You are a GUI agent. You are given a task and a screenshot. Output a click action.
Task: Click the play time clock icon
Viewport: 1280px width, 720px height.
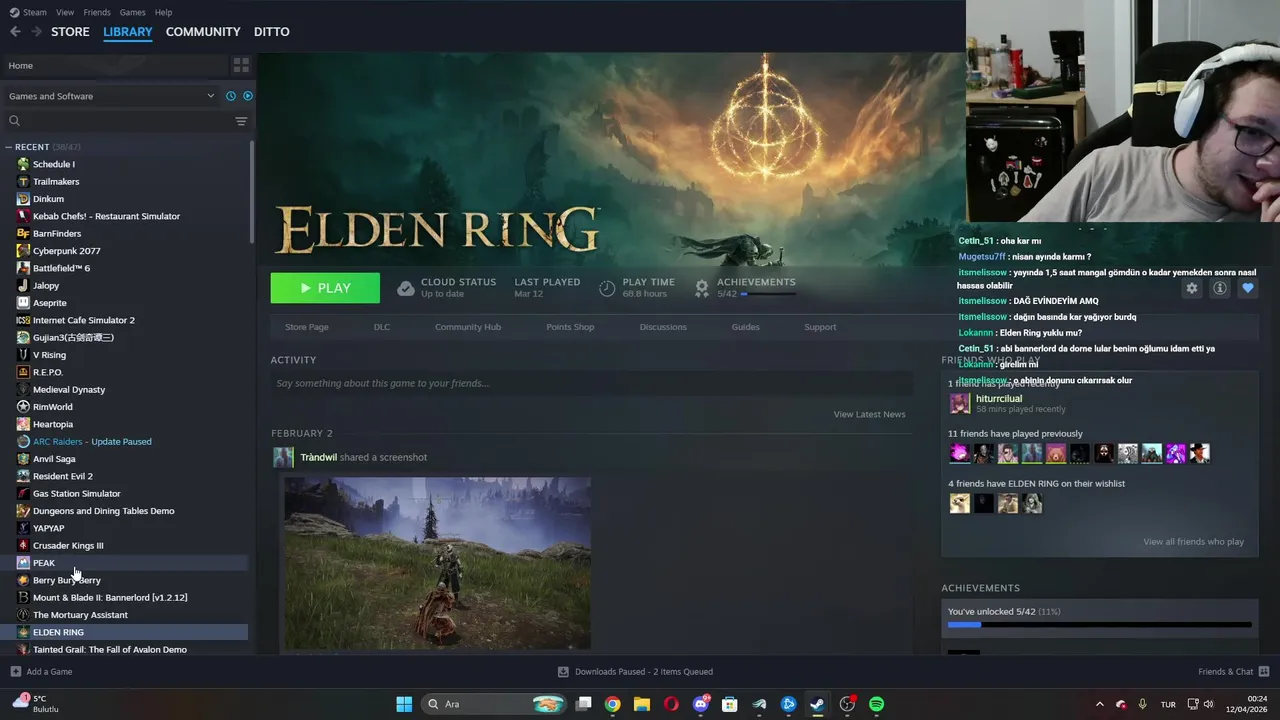pos(607,288)
